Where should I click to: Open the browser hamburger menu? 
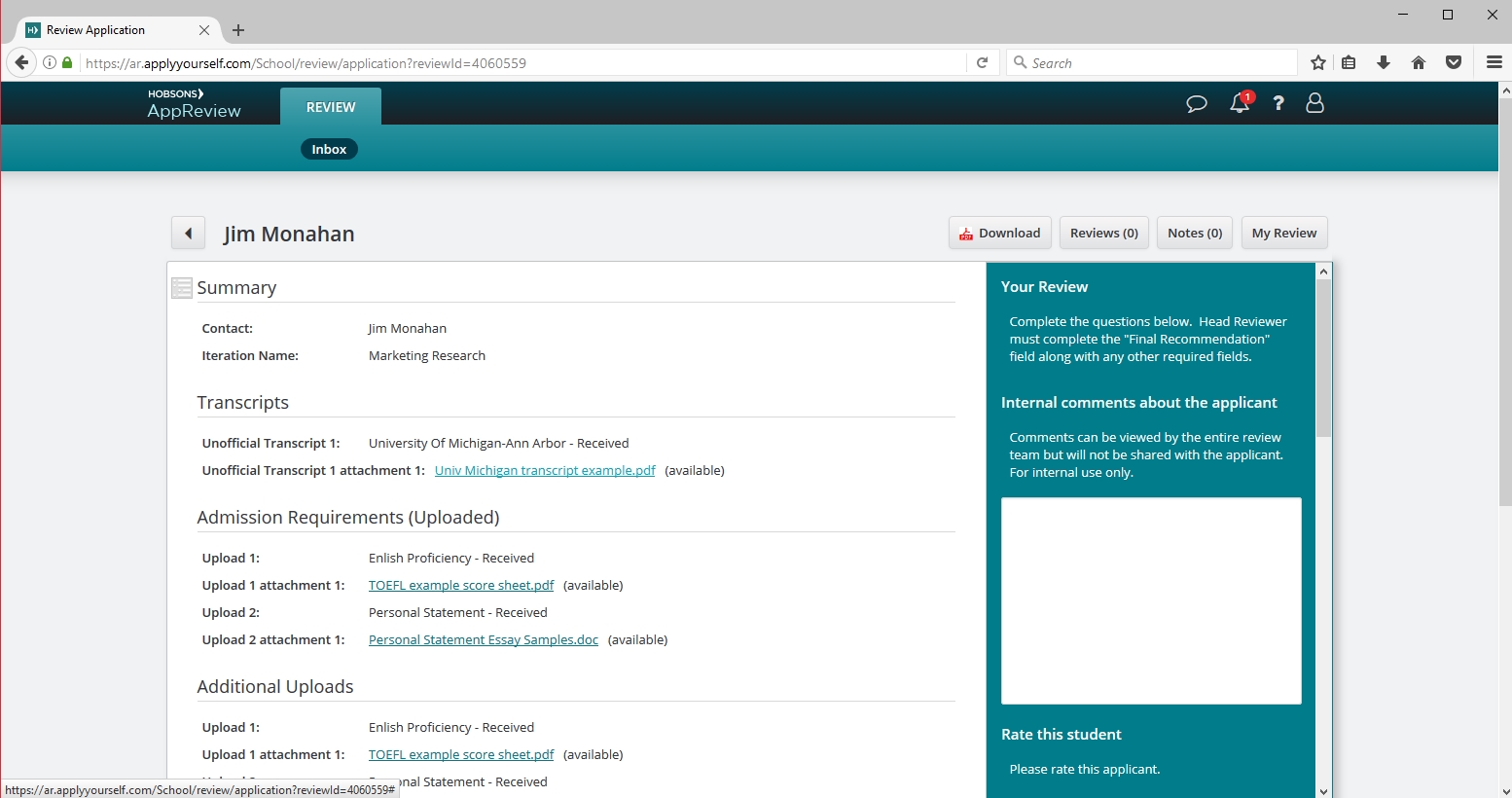tap(1494, 63)
